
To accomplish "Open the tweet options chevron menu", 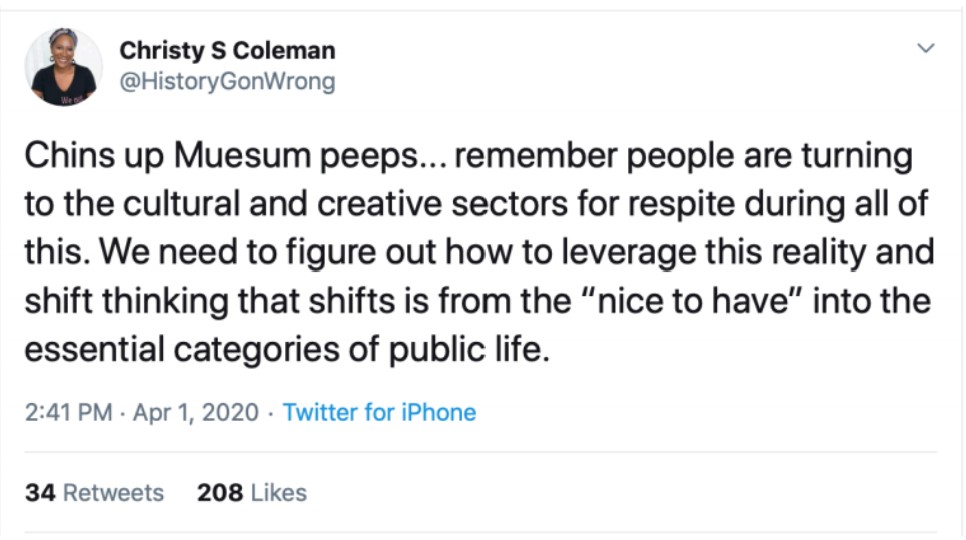I will point(926,48).
